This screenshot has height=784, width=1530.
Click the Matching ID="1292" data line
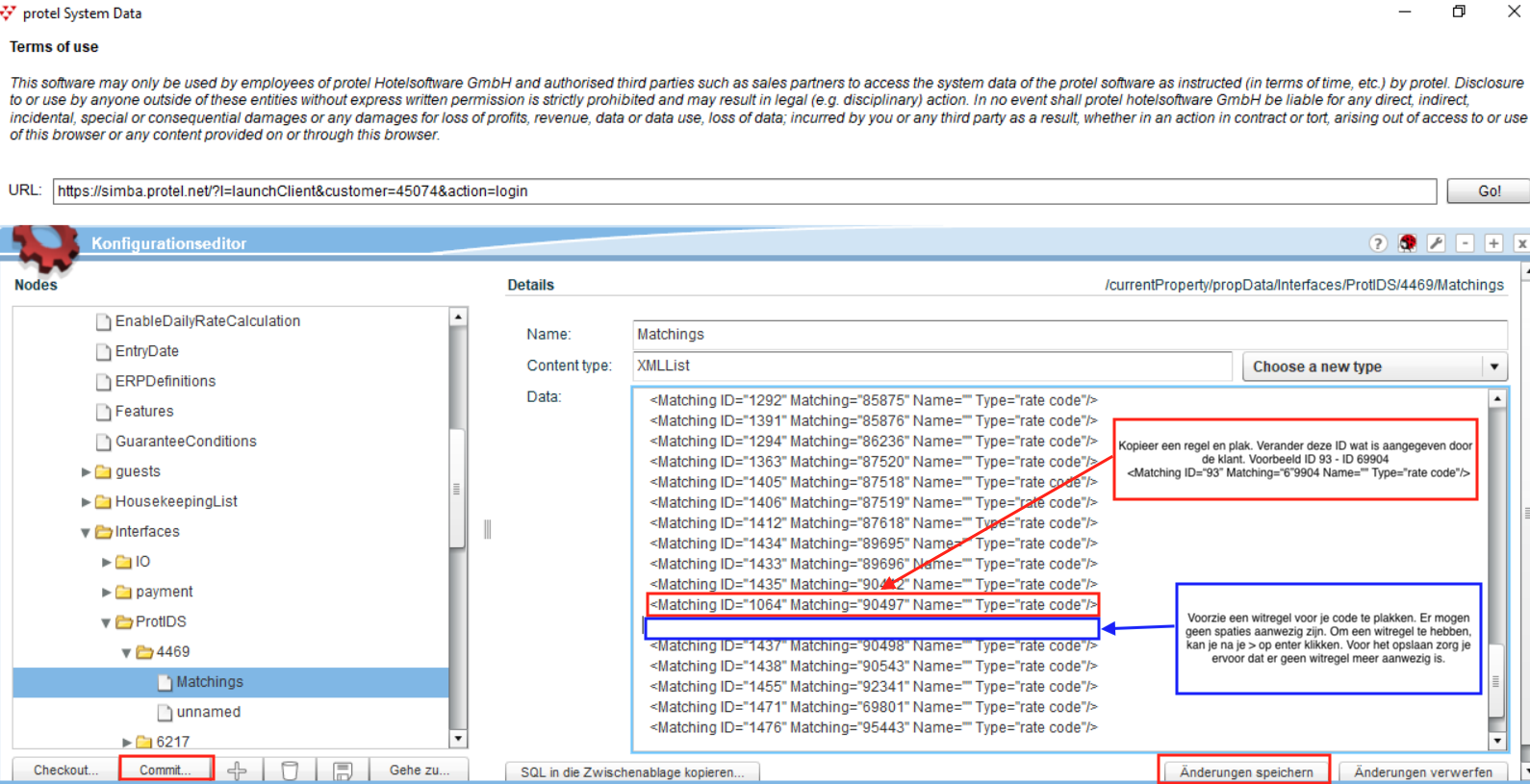coord(874,400)
